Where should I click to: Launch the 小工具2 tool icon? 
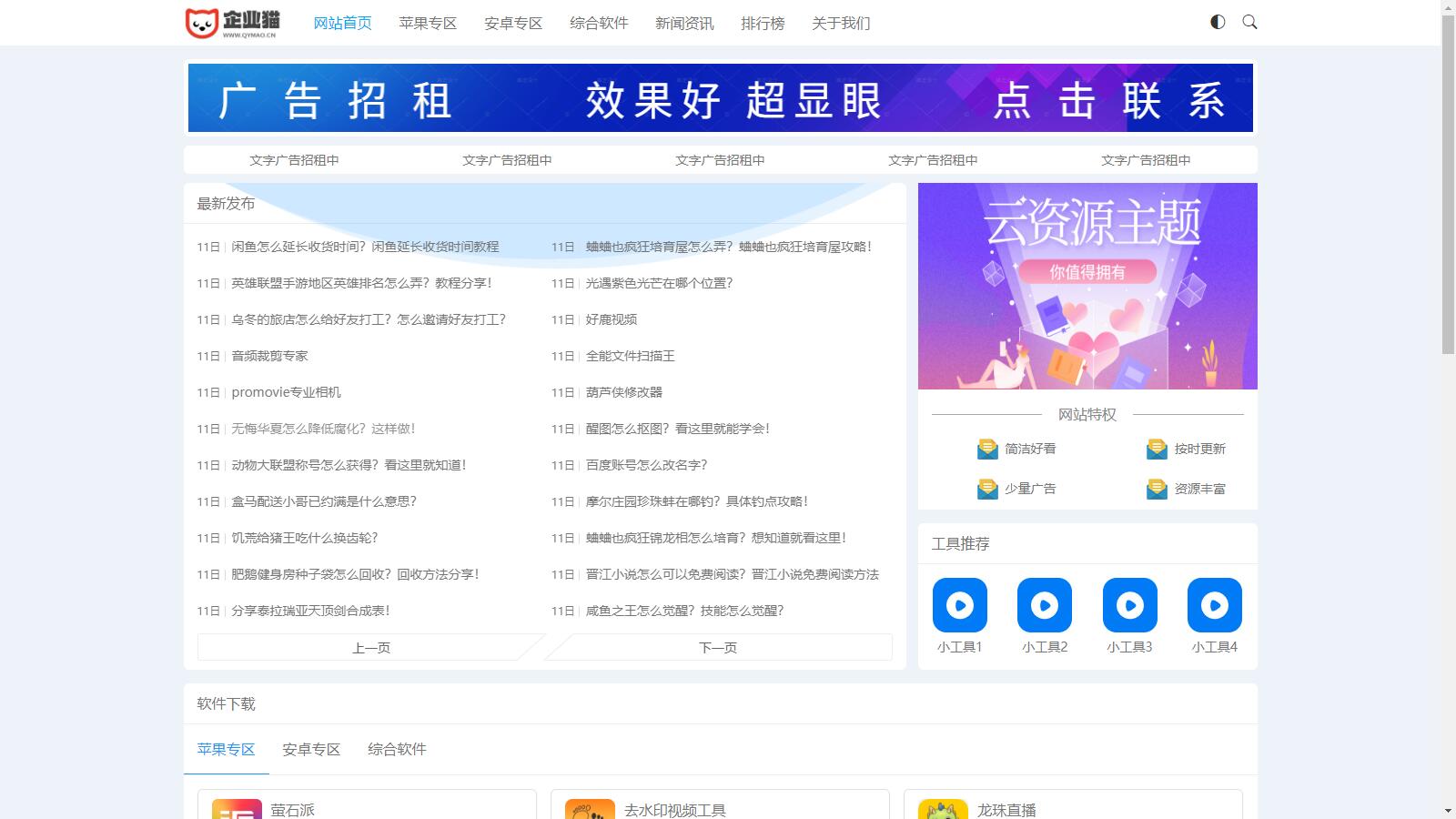tap(1045, 605)
